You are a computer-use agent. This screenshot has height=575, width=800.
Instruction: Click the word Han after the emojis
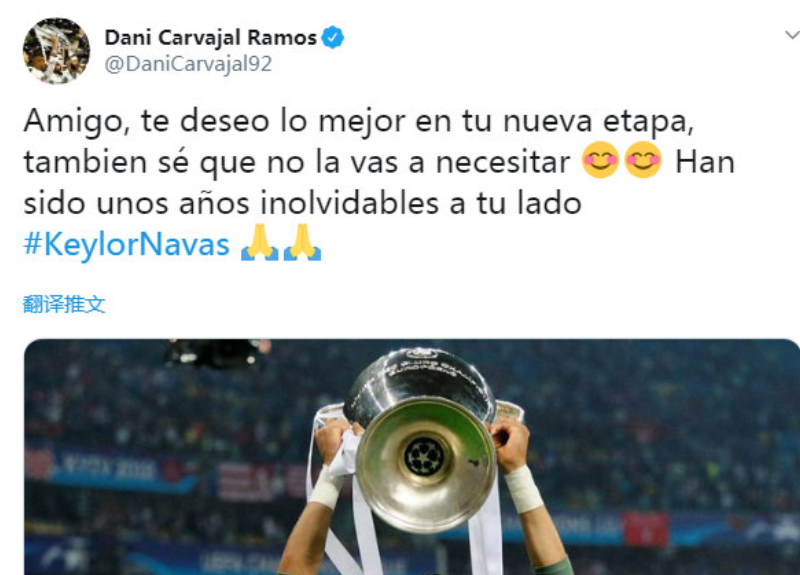705,162
